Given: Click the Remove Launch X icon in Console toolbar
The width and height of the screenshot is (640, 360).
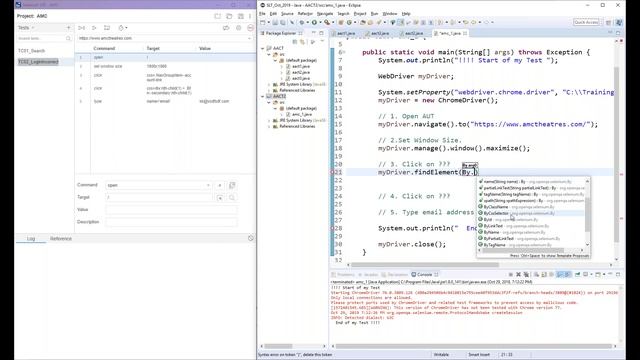Looking at the screenshot, I should click(518, 275).
